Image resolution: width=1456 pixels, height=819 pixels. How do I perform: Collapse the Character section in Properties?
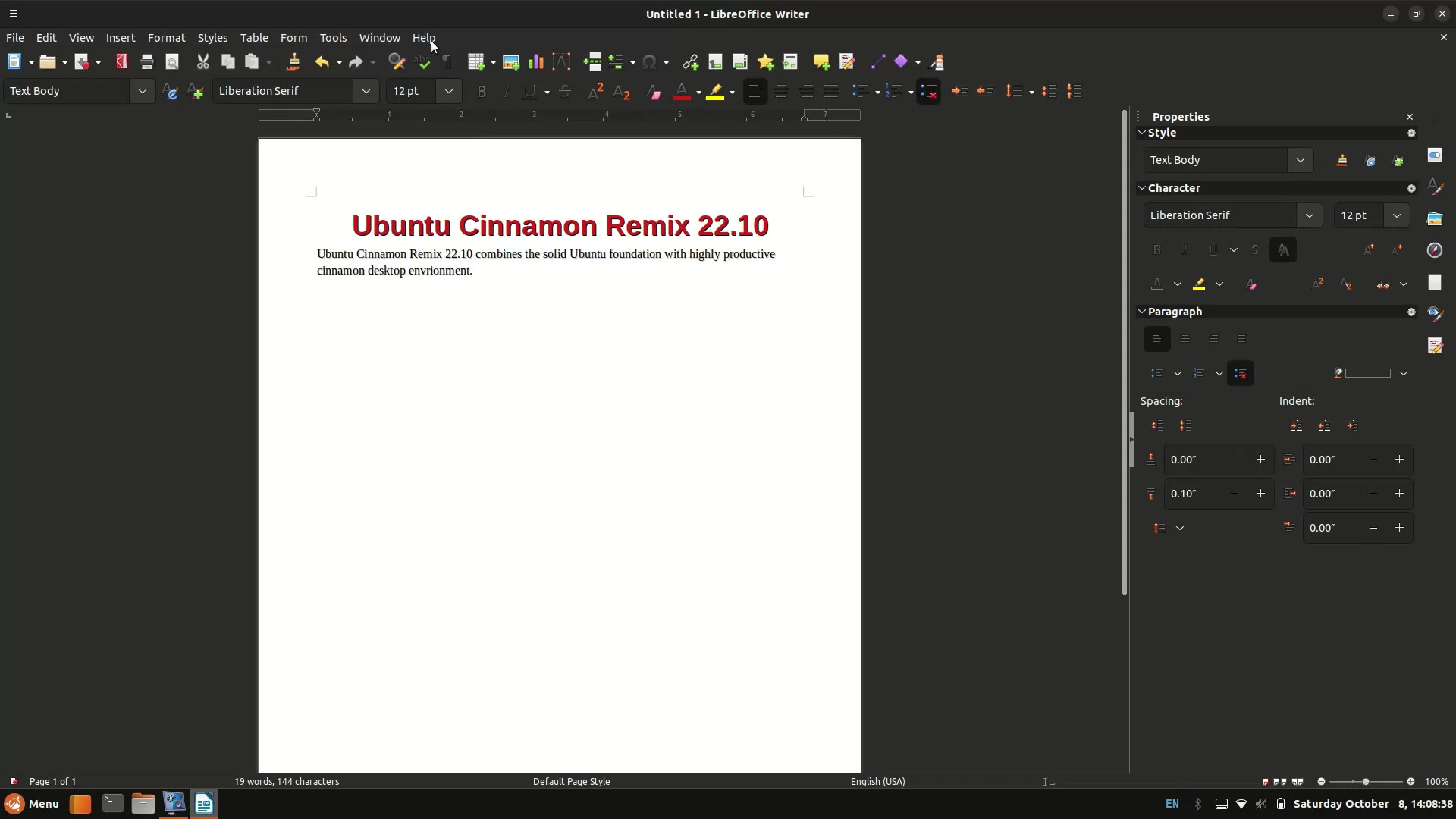pos(1143,187)
